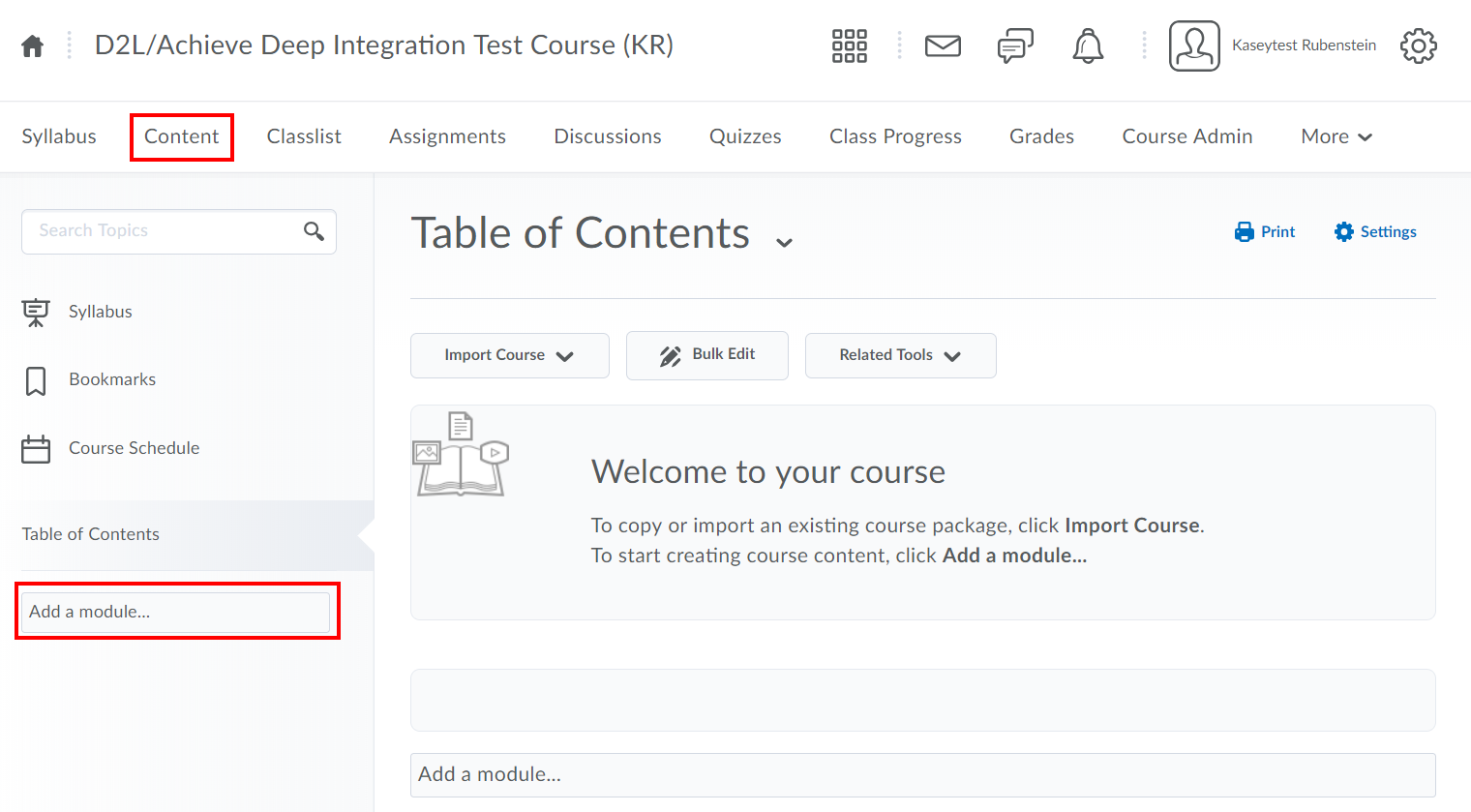The image size is (1471, 812).
Task: Open Course Schedule via the calendar icon
Action: [x=36, y=447]
